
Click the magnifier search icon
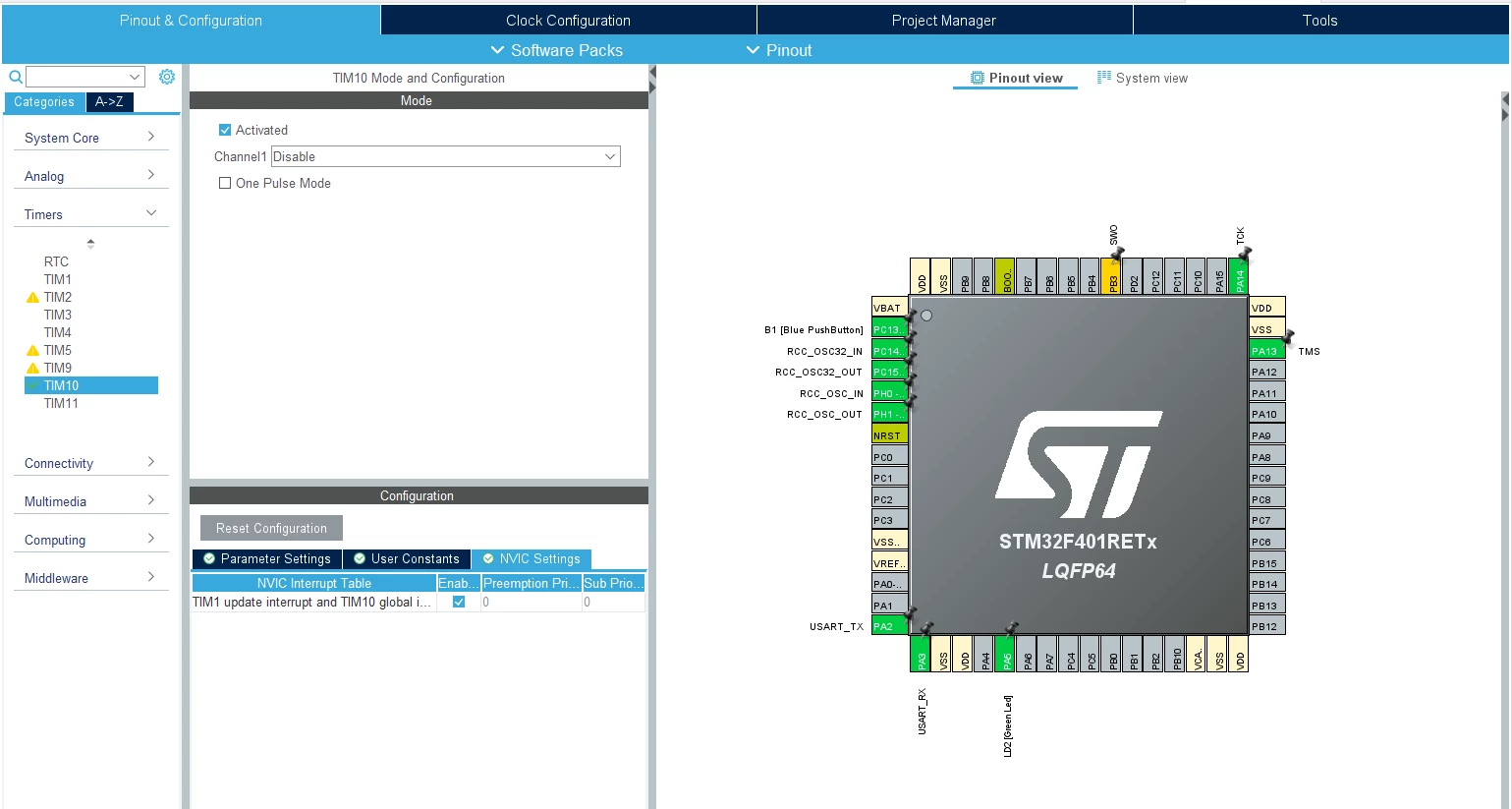click(x=16, y=77)
